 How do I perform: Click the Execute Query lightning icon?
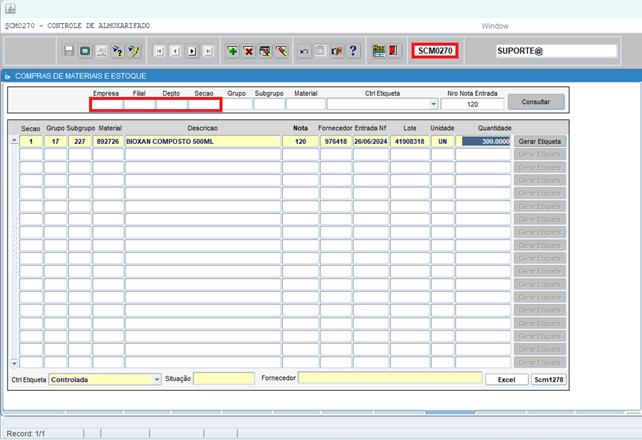134,51
